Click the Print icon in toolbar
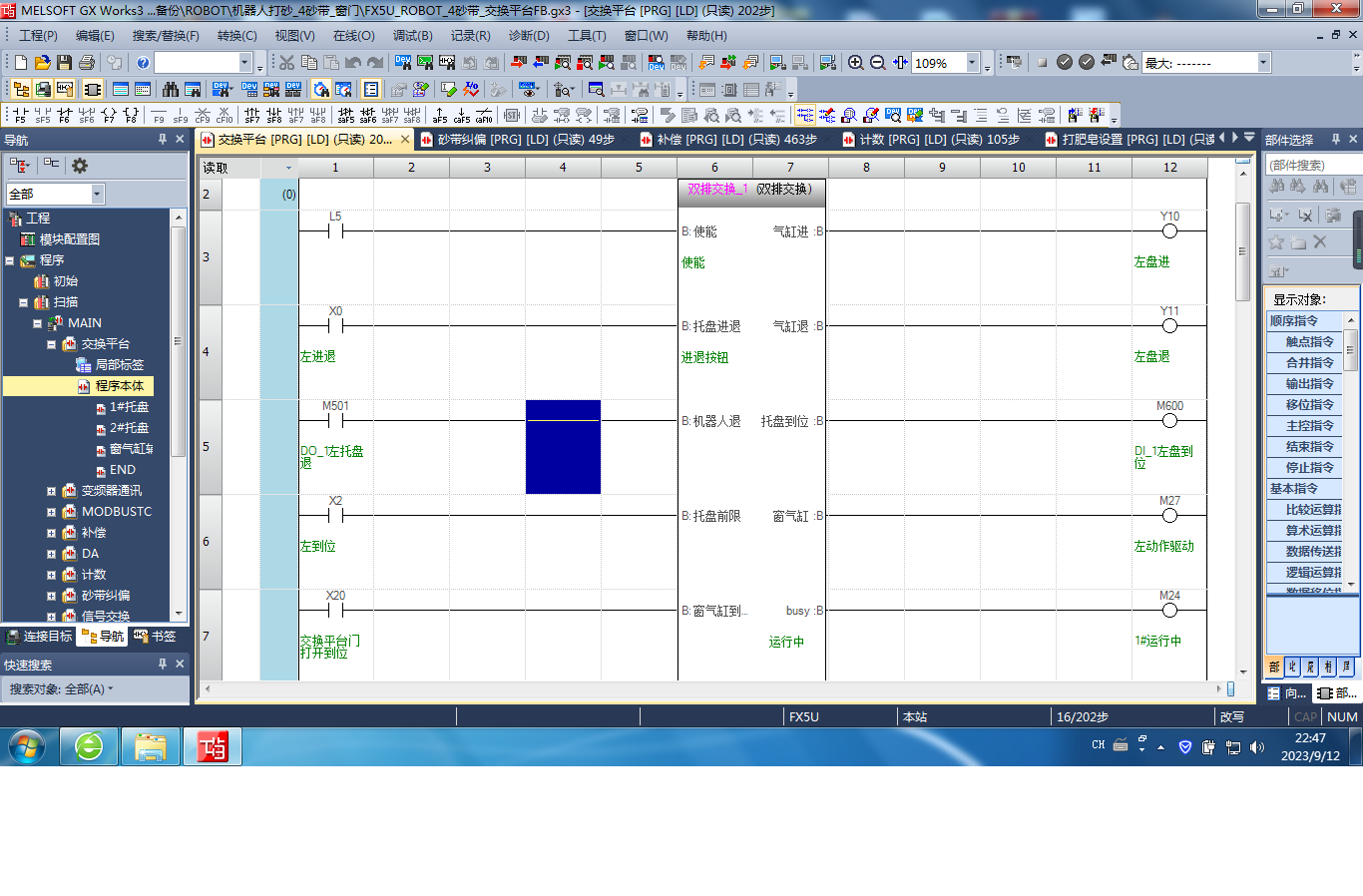The width and height of the screenshot is (1363, 896). [87, 63]
